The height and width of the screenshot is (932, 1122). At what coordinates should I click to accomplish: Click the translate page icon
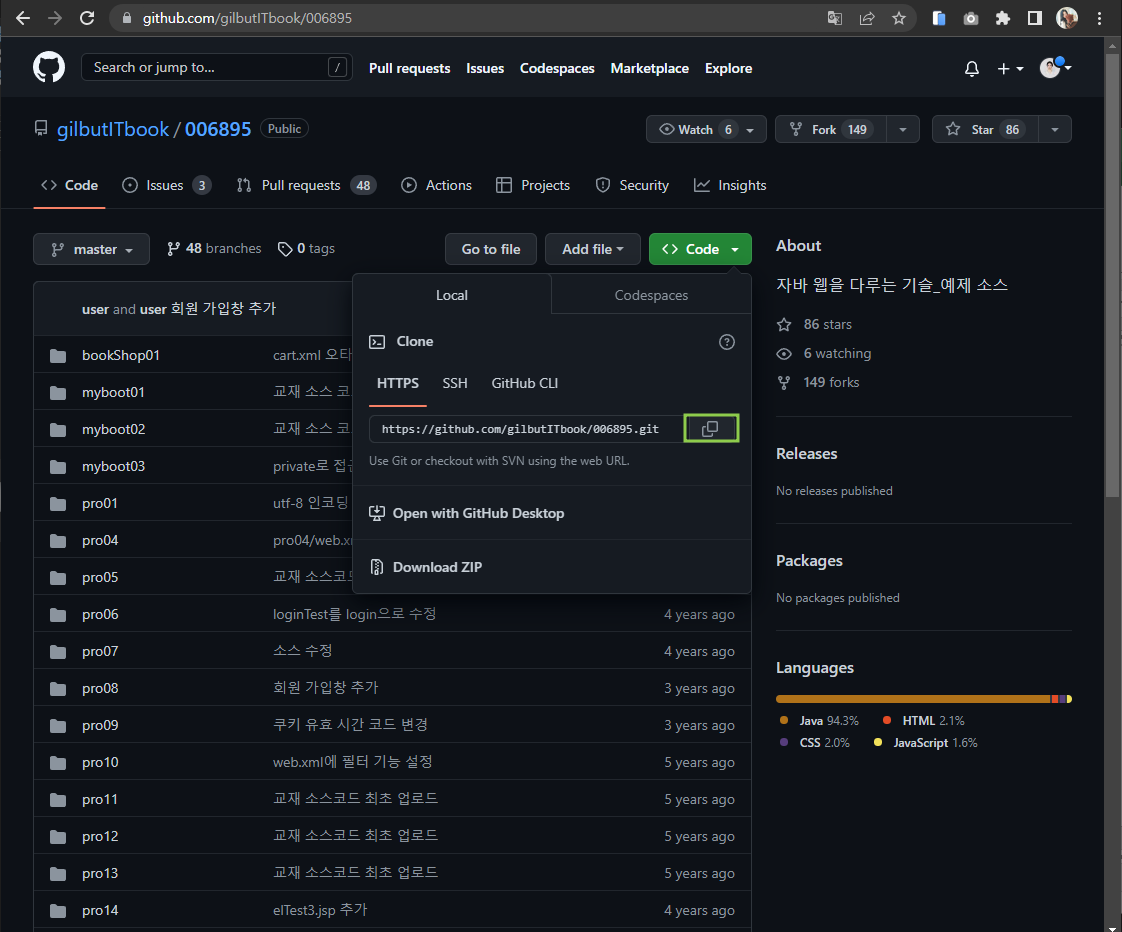coord(834,19)
